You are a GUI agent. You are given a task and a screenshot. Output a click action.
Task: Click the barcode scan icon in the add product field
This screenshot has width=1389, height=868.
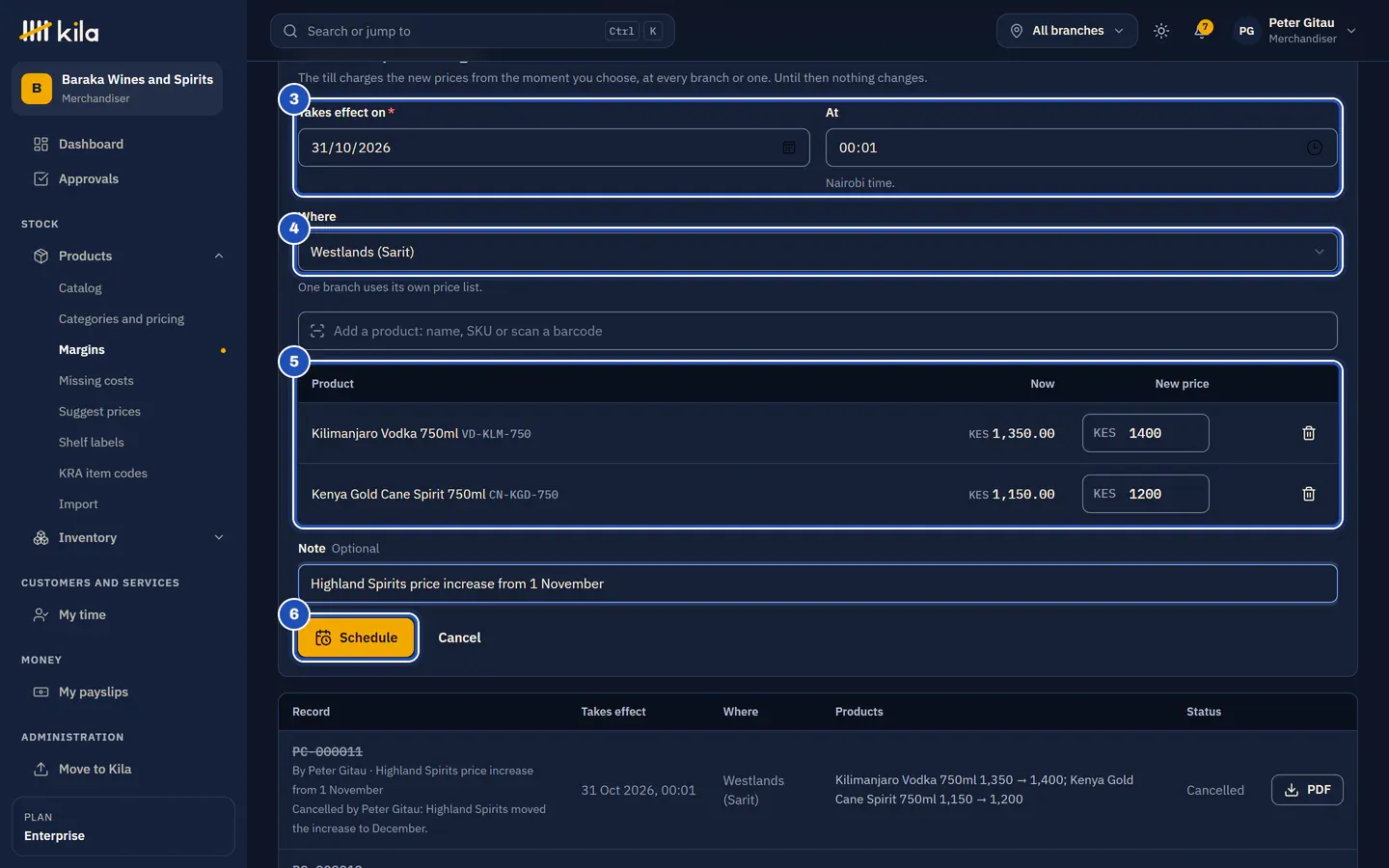(317, 331)
